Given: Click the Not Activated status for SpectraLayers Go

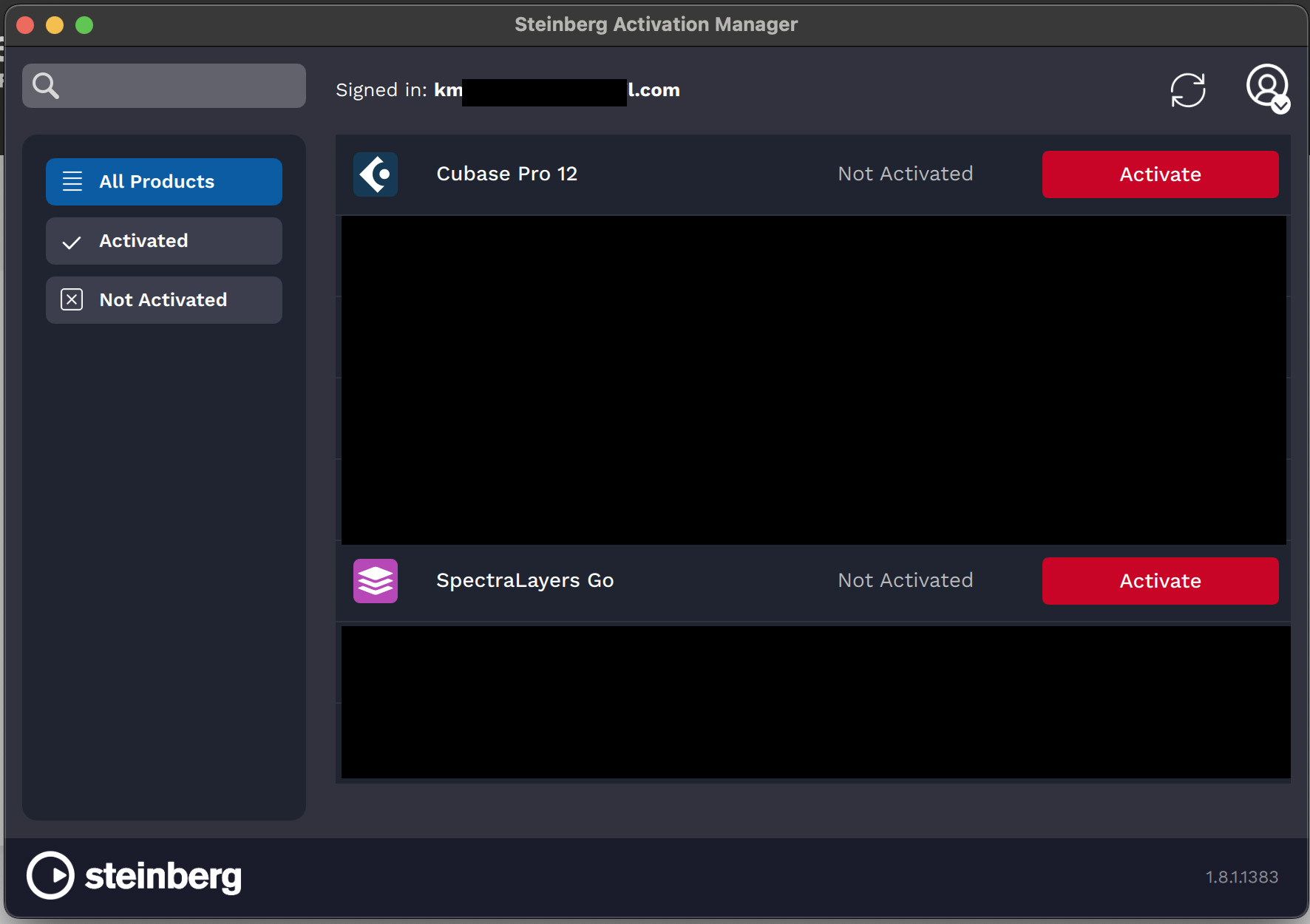Looking at the screenshot, I should point(905,580).
